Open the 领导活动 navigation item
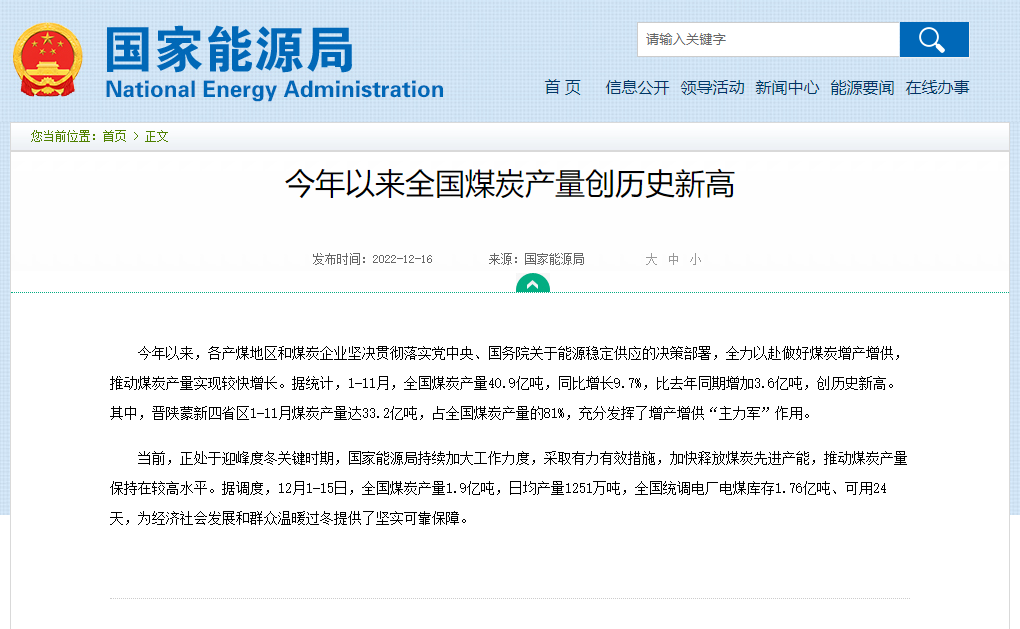1020x629 pixels. click(x=712, y=87)
